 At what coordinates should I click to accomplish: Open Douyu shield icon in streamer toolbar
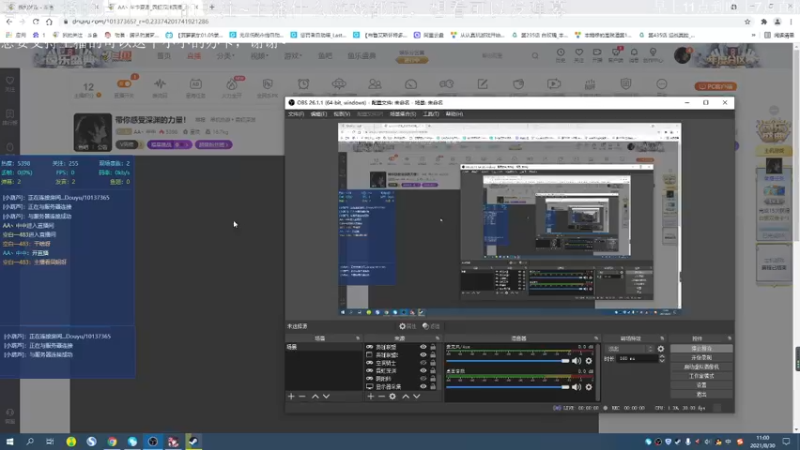point(626,84)
